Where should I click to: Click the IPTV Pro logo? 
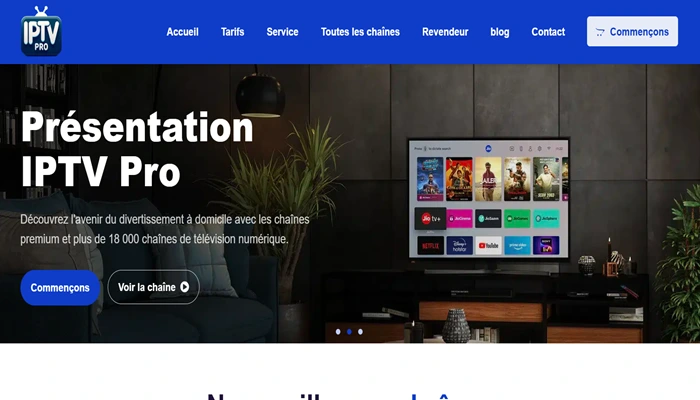click(x=41, y=32)
